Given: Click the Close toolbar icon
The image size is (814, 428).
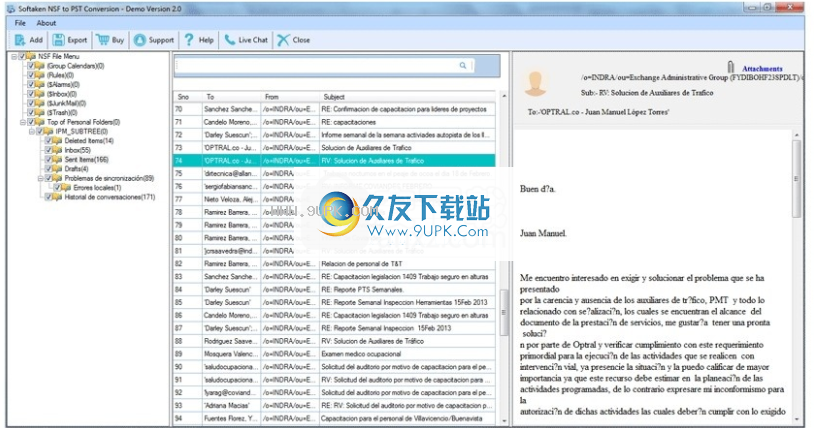Looking at the screenshot, I should click(283, 40).
